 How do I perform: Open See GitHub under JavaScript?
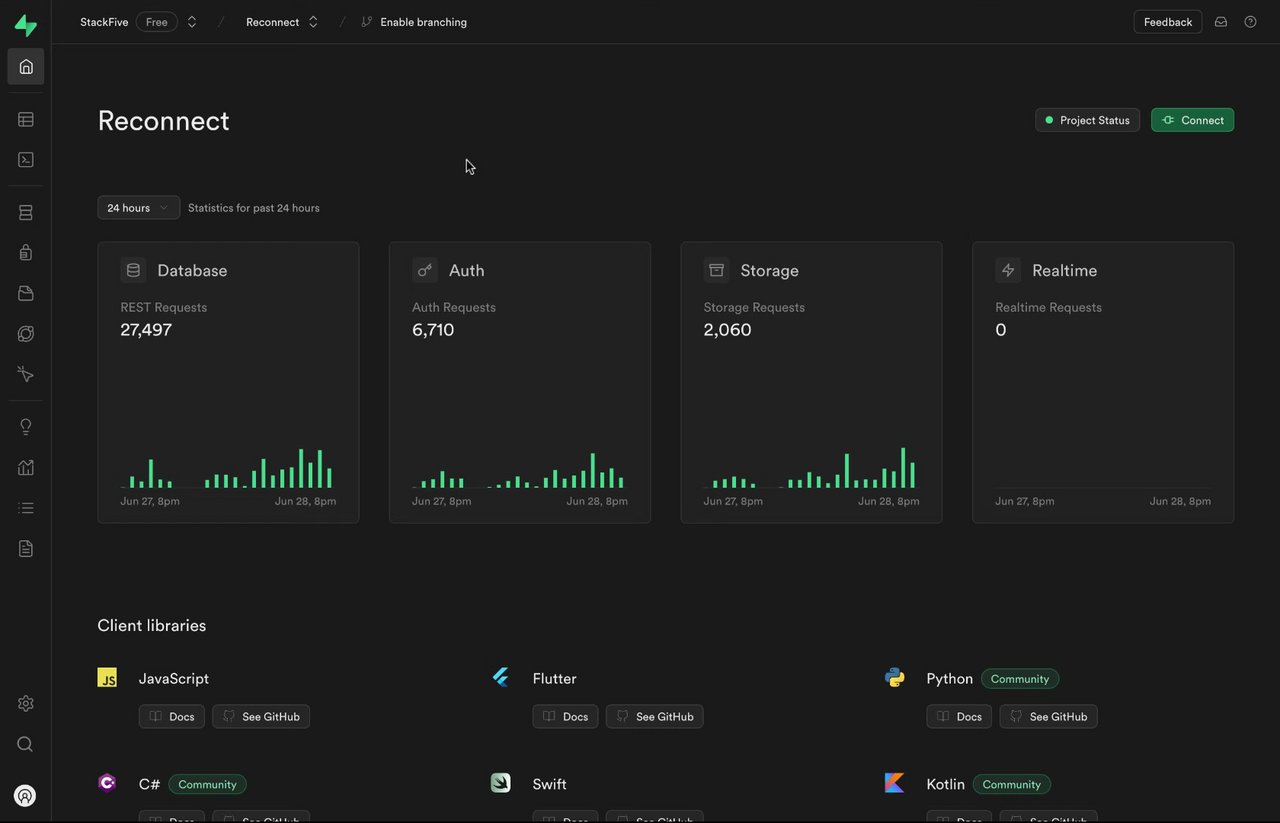coord(261,716)
